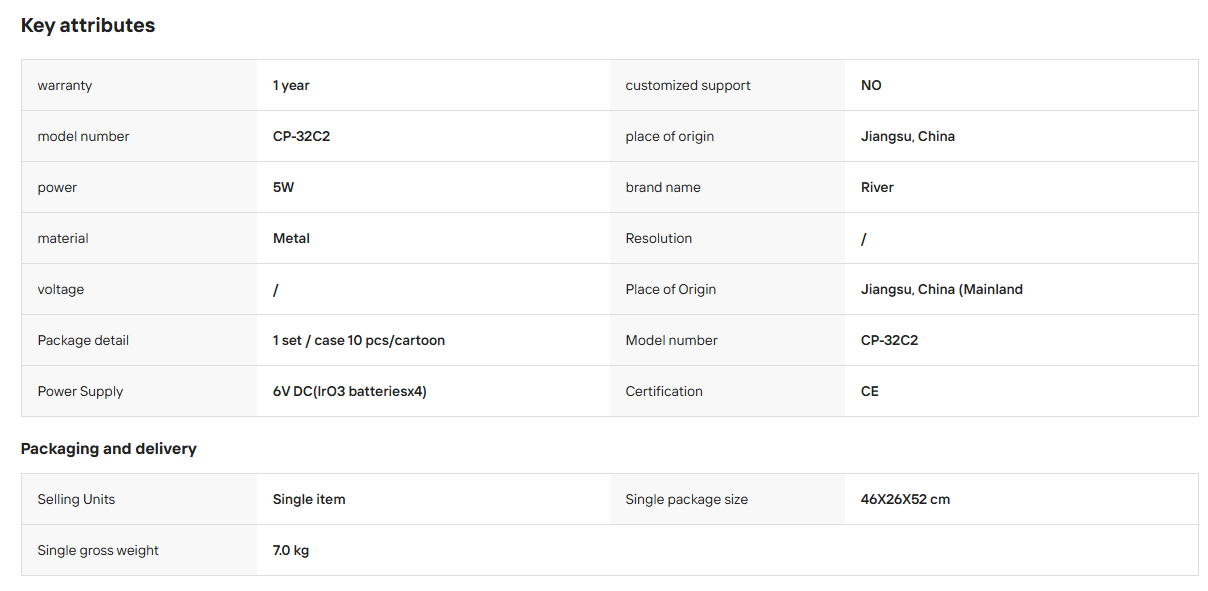This screenshot has height=591, width=1208.
Task: Select the Package detail value text
Action: click(358, 340)
